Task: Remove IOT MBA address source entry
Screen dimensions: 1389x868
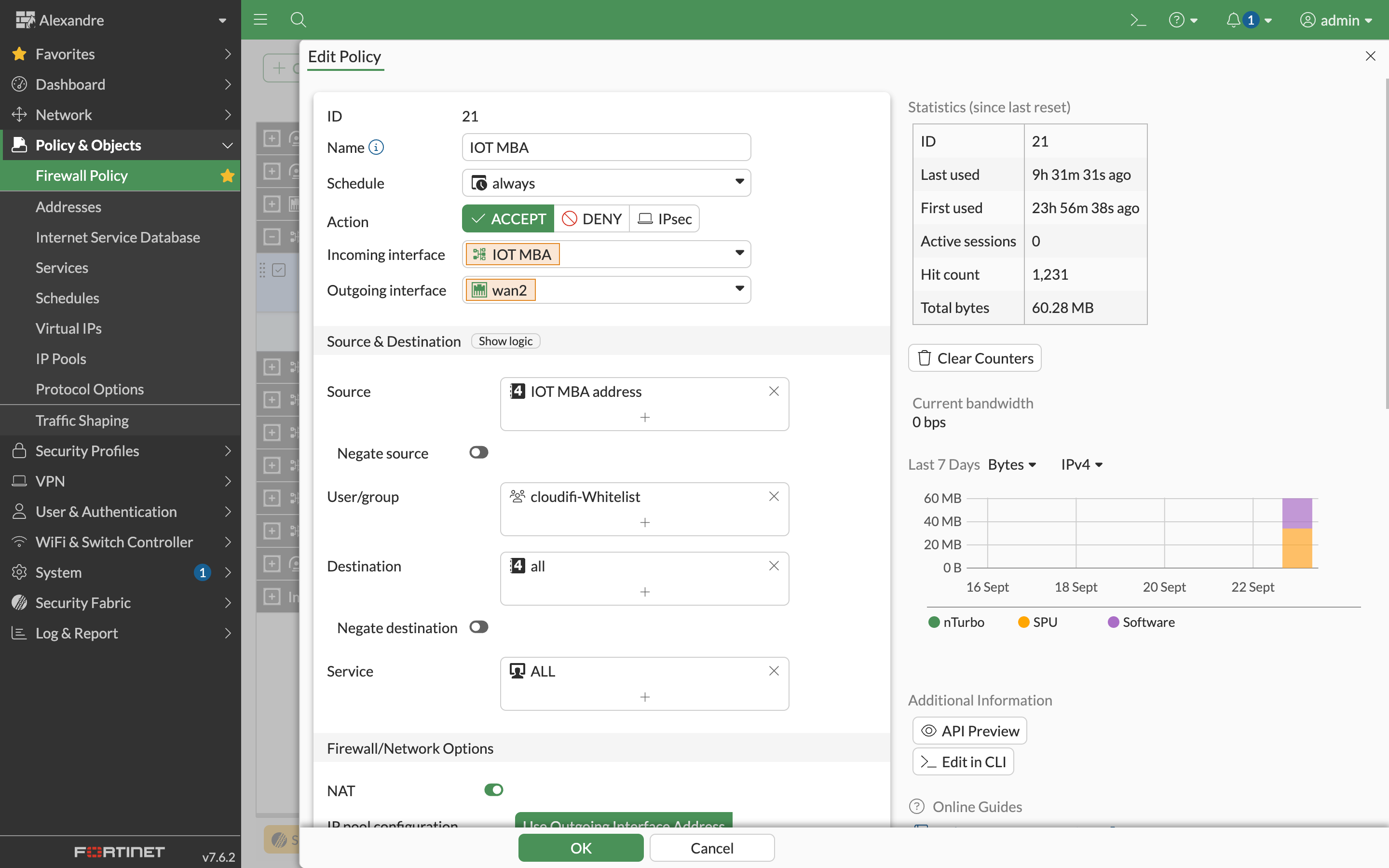Action: point(774,392)
